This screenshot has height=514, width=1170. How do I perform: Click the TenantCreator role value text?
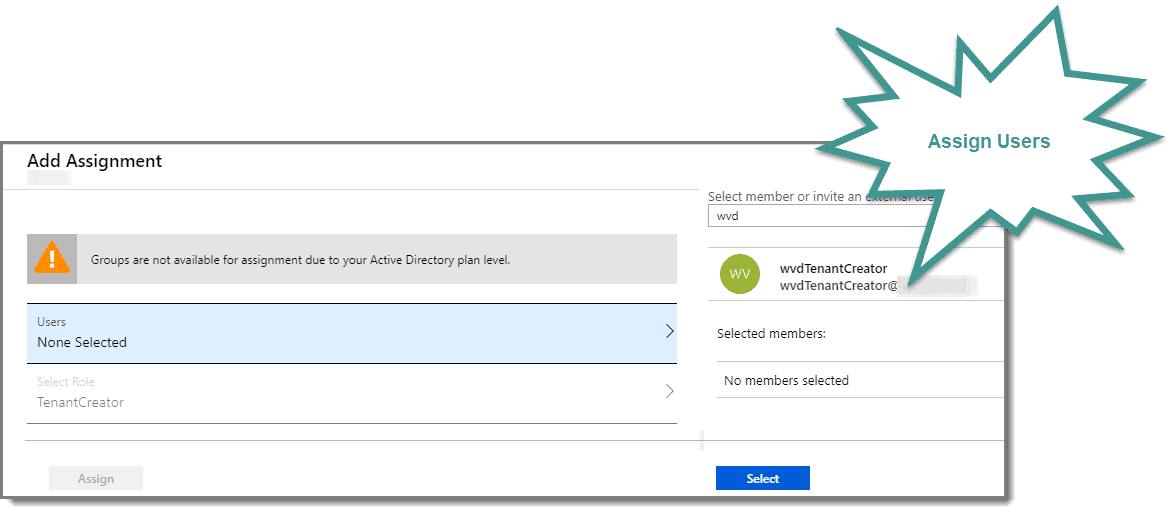tap(81, 402)
